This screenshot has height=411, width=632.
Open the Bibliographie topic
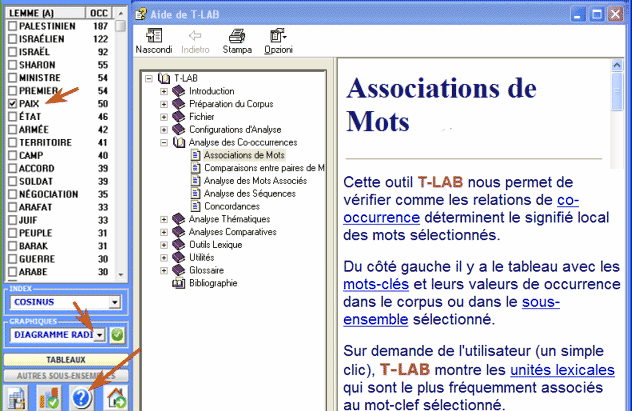pos(213,283)
